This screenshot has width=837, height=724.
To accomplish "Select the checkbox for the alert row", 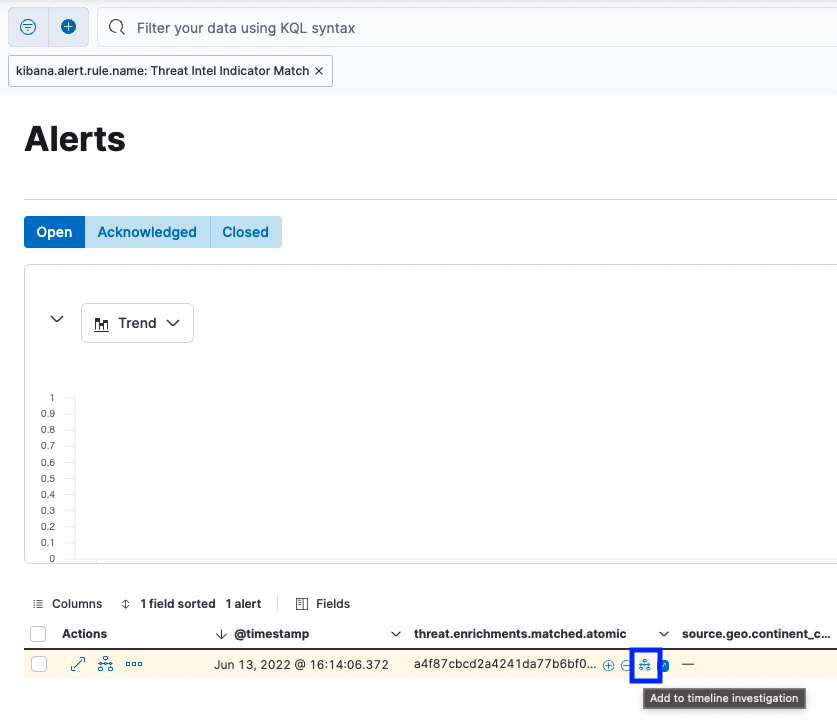I will 38,663.
